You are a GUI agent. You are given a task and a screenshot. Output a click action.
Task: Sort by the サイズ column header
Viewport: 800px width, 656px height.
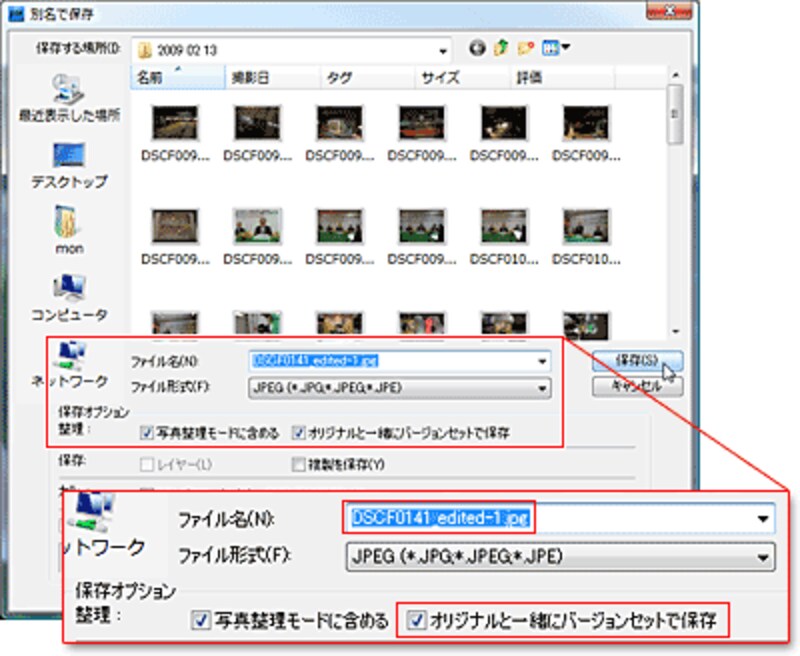462,78
